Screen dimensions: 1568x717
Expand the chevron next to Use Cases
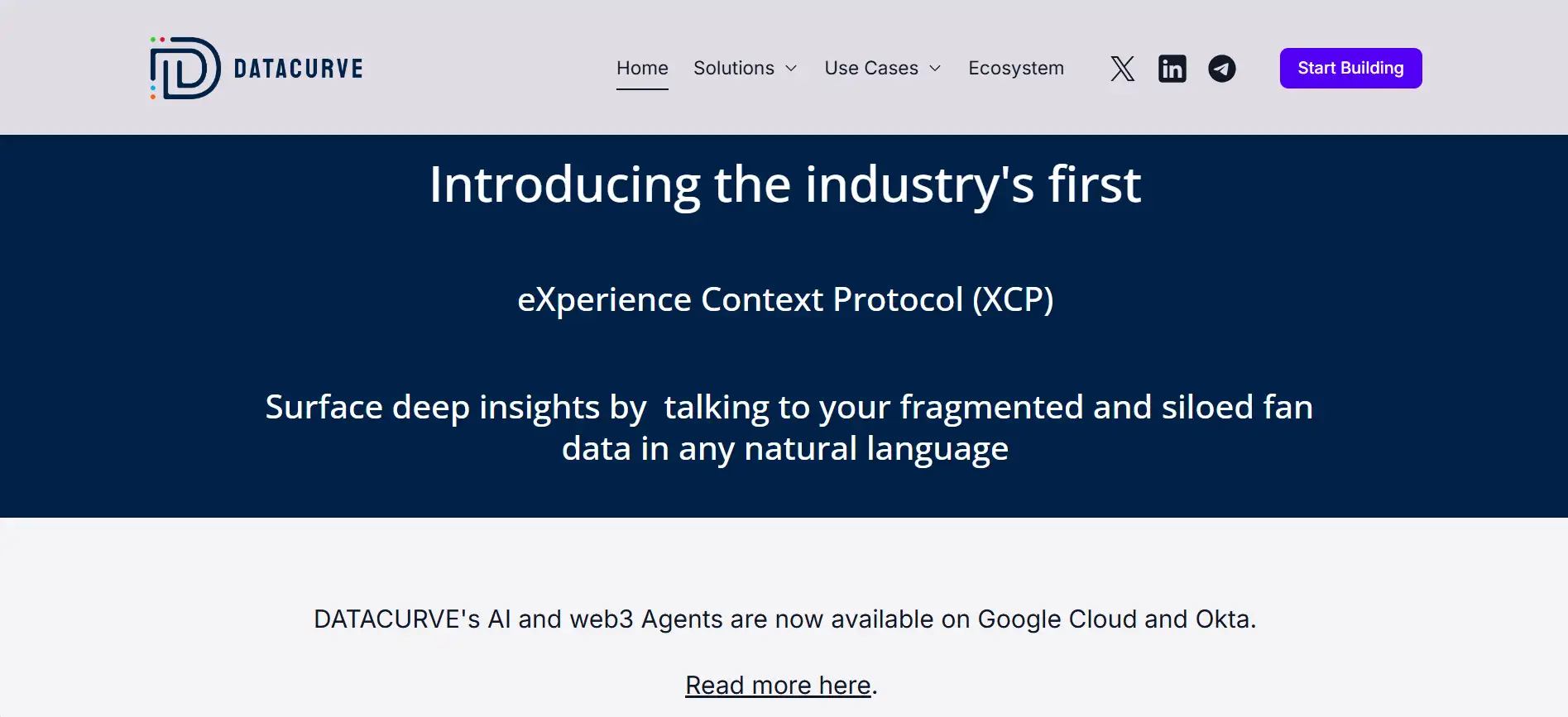935,69
